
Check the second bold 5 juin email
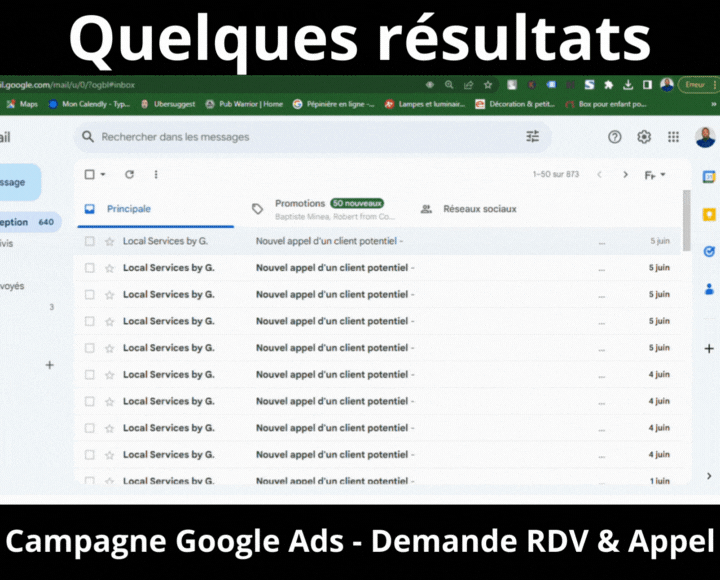click(90, 294)
